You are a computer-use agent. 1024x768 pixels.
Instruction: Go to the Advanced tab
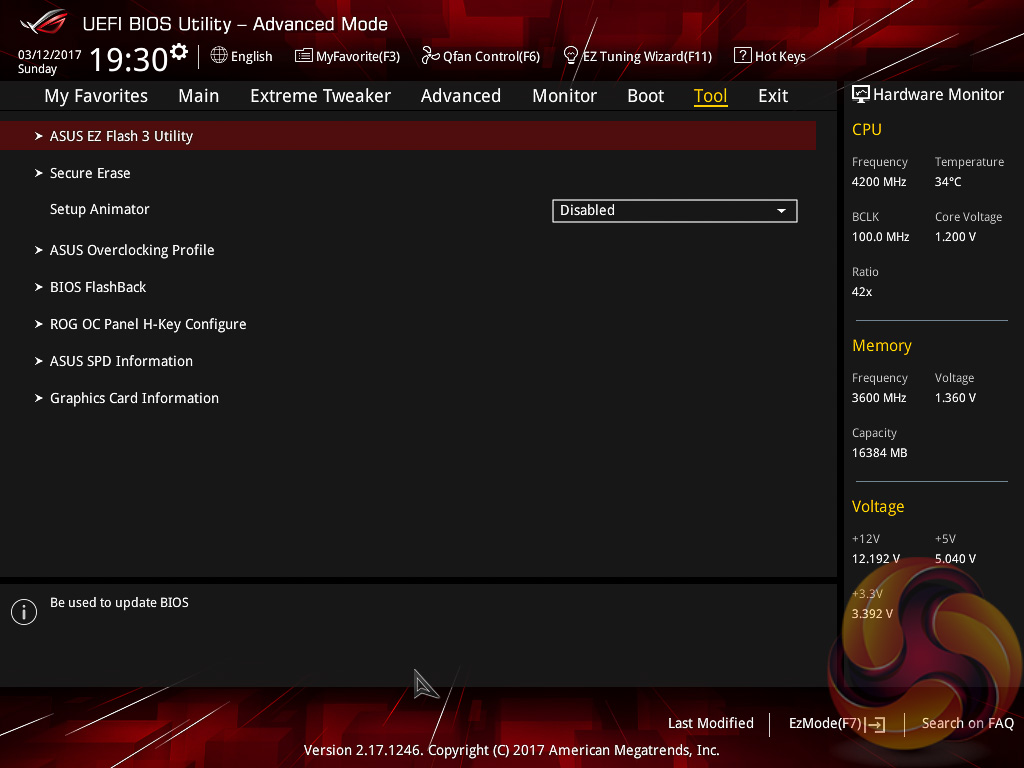[x=461, y=96]
